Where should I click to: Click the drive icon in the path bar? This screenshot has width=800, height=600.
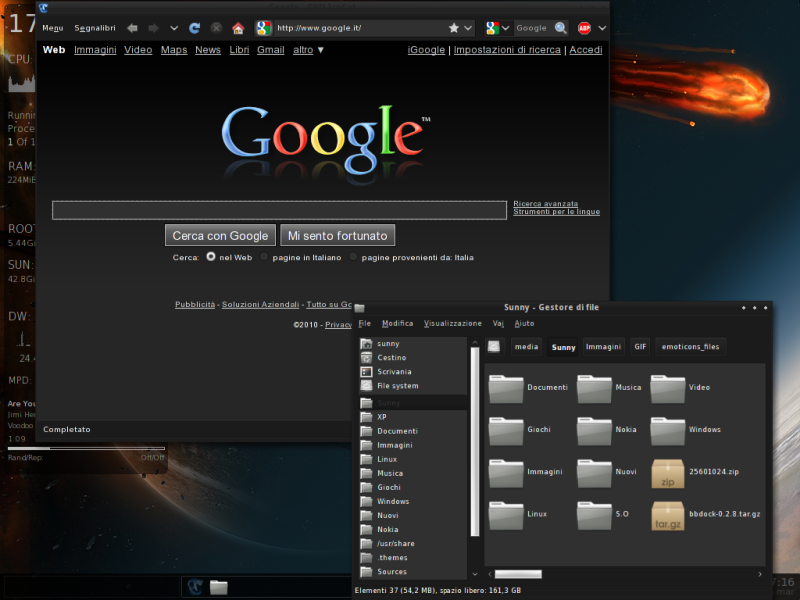coord(493,347)
